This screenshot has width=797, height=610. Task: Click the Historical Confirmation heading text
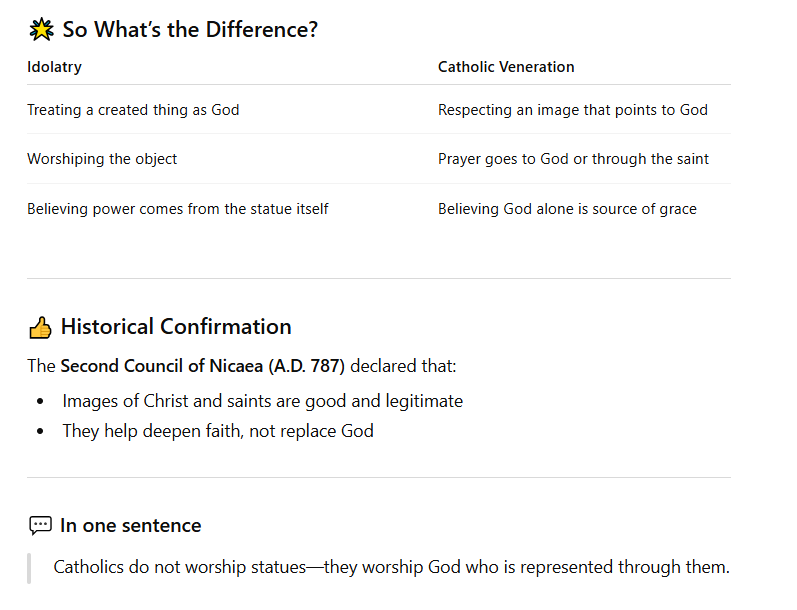[x=176, y=327]
